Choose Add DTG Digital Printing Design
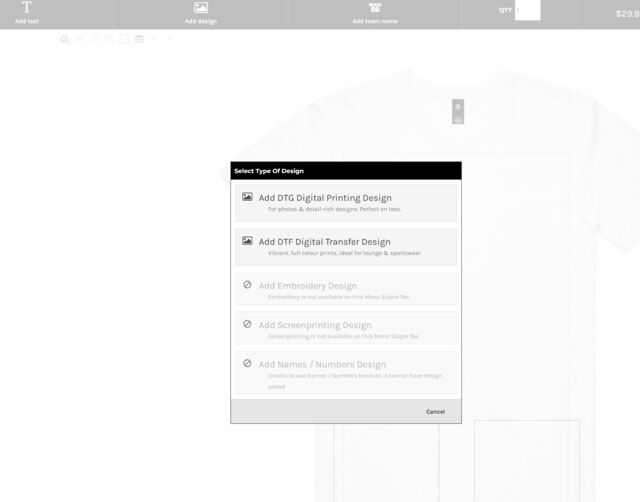This screenshot has width=640, height=502. pos(346,203)
